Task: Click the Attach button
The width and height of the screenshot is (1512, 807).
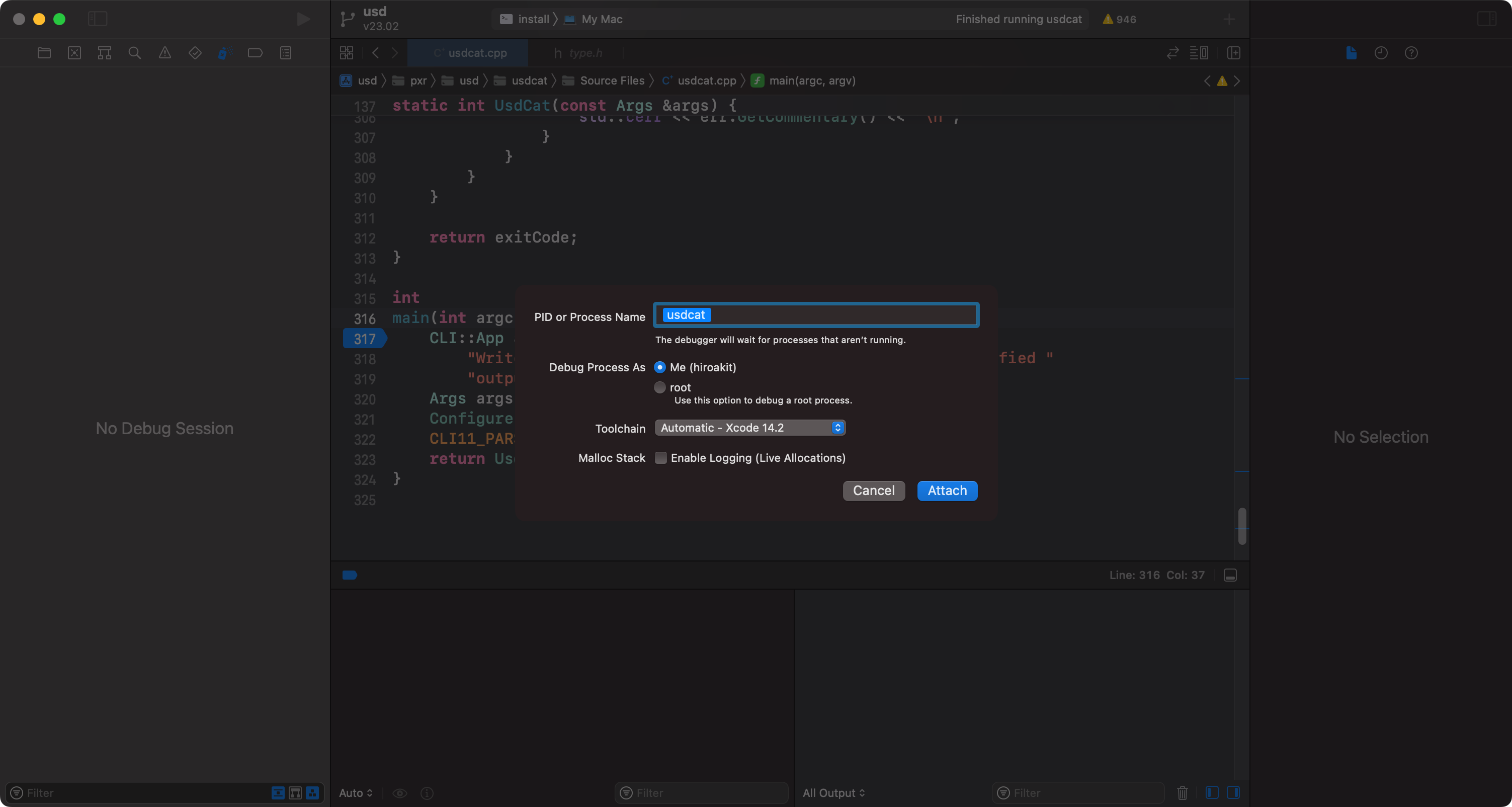Action: [947, 491]
